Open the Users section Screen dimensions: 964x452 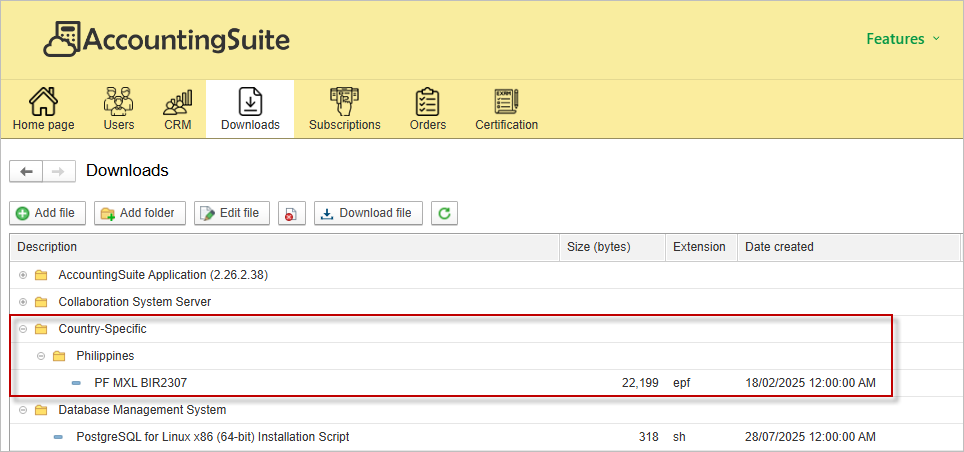(x=118, y=109)
